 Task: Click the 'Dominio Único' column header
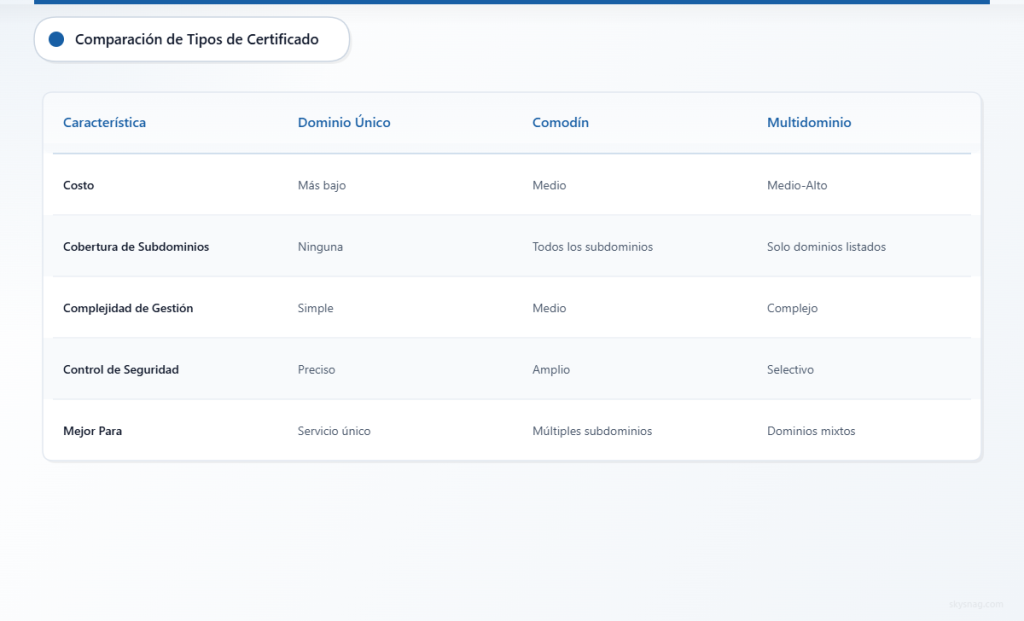pyautogui.click(x=344, y=122)
